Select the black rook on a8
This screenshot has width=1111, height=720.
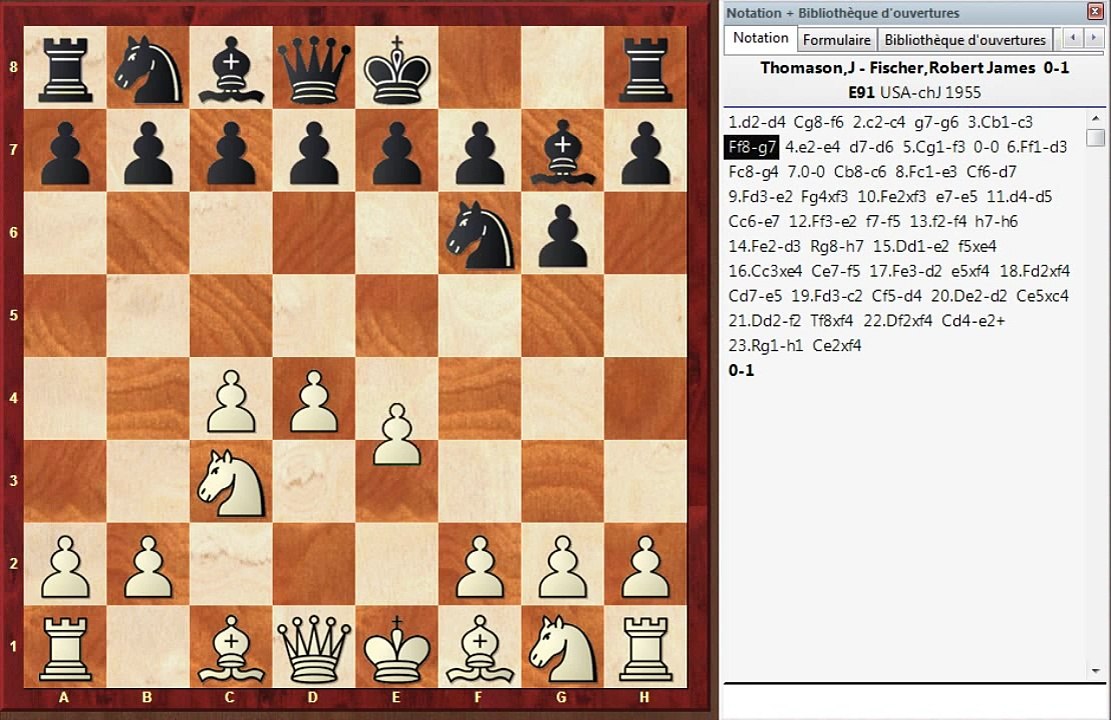pyautogui.click(x=64, y=69)
